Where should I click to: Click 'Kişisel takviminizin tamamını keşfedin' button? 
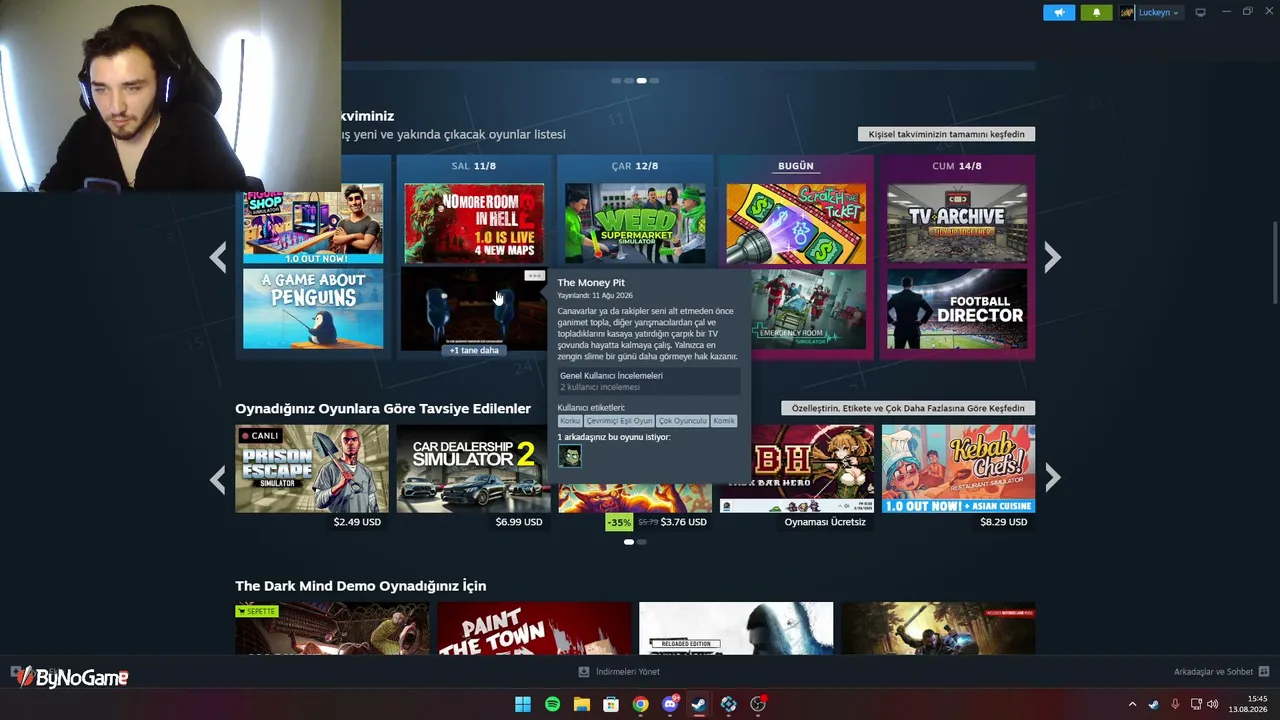point(946,134)
